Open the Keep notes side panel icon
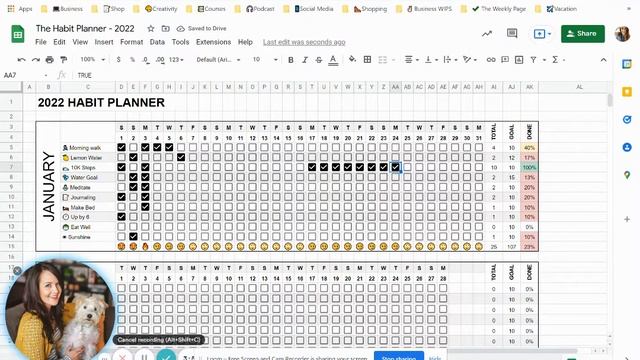Viewport: 640px width, 360px height. 627,92
